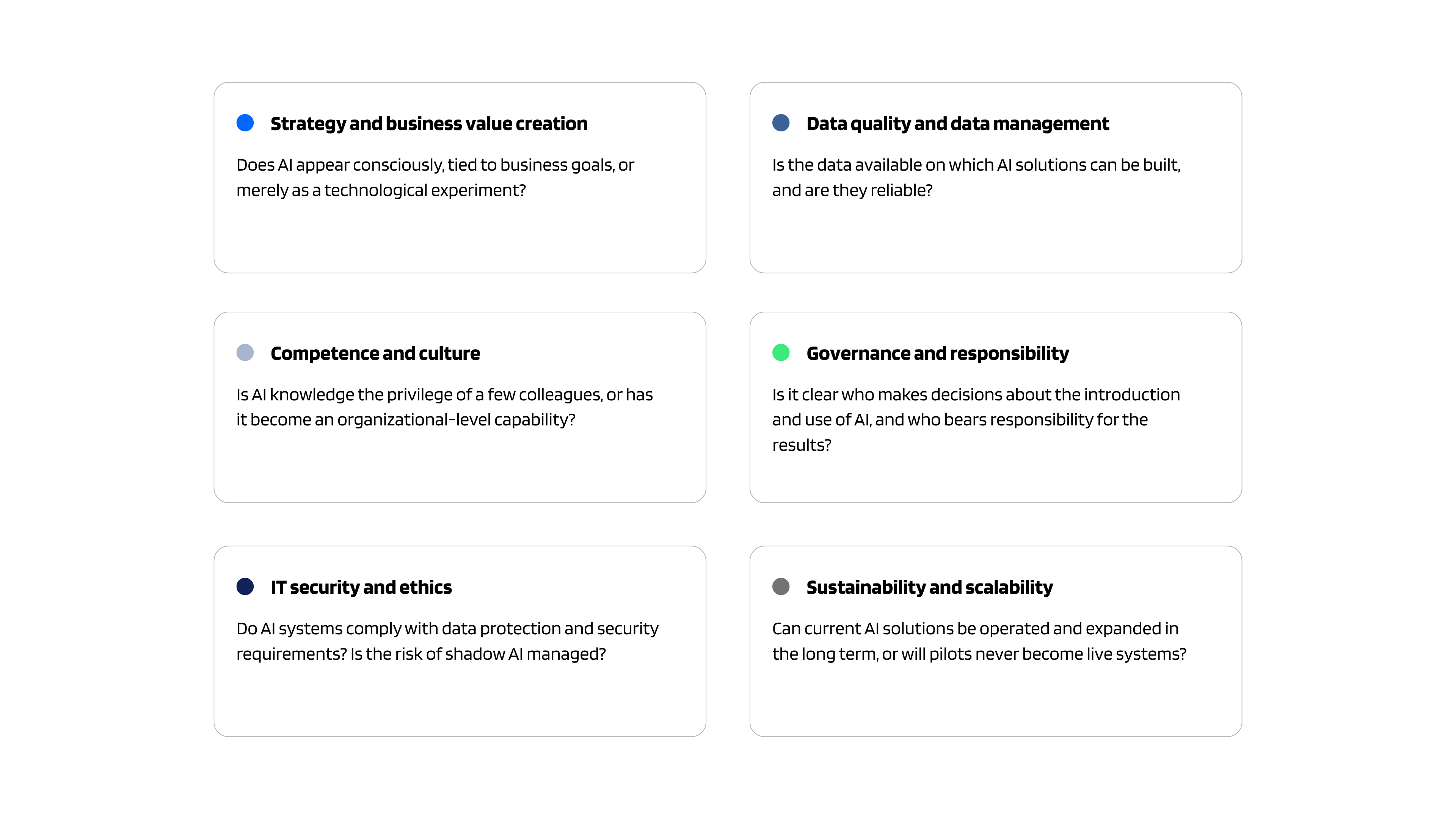Click the steel blue dot beside Data quality
Image resolution: width=1456 pixels, height=819 pixels.
point(781,122)
